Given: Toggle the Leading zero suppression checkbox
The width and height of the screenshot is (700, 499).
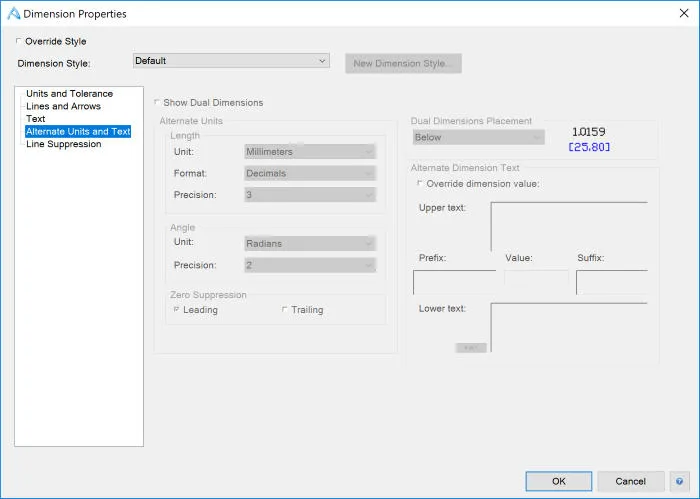Looking at the screenshot, I should pos(176,309).
